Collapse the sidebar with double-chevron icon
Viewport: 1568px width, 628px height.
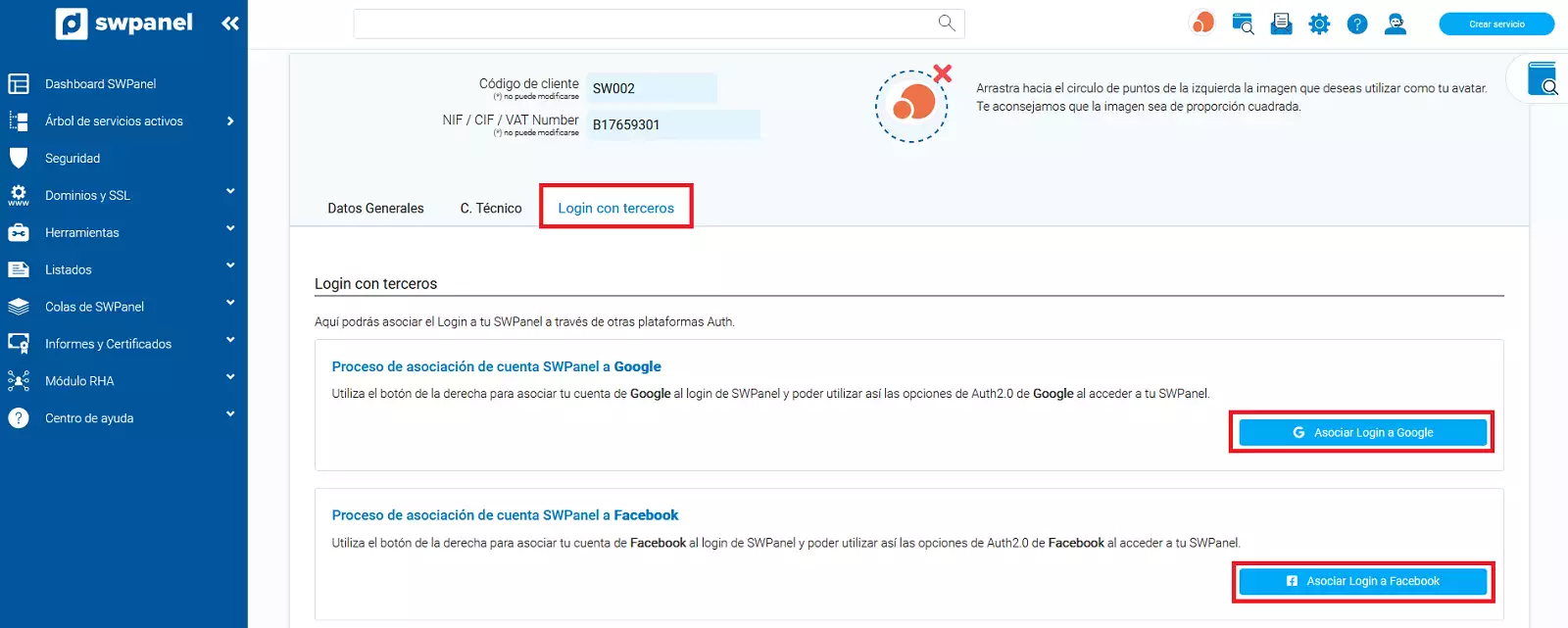pos(230,24)
